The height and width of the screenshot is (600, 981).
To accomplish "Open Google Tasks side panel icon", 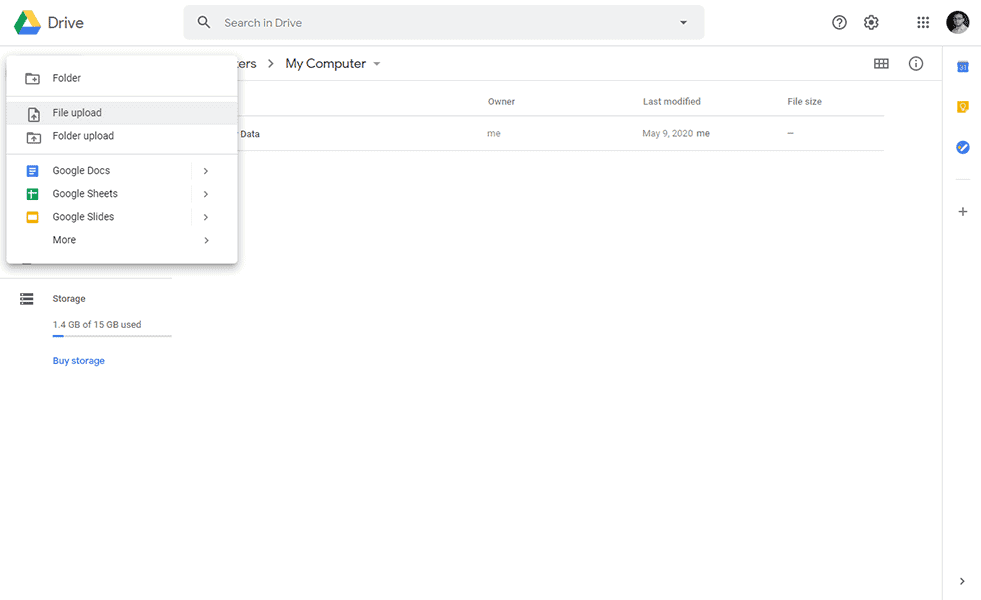I will pos(963,147).
